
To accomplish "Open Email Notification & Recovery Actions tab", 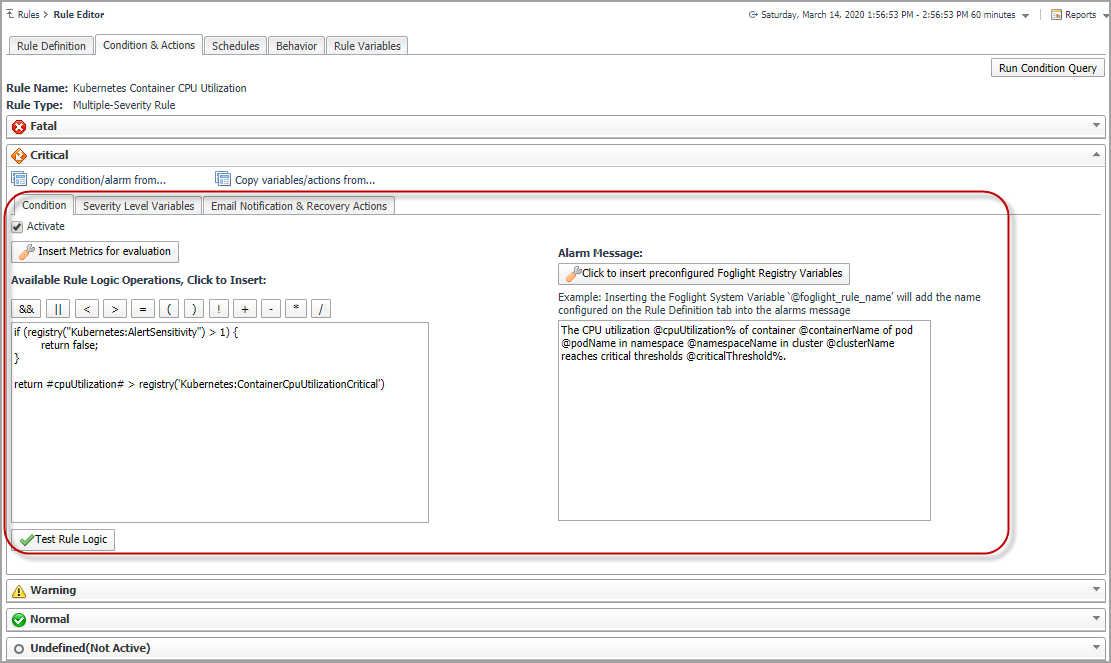I will click(299, 205).
